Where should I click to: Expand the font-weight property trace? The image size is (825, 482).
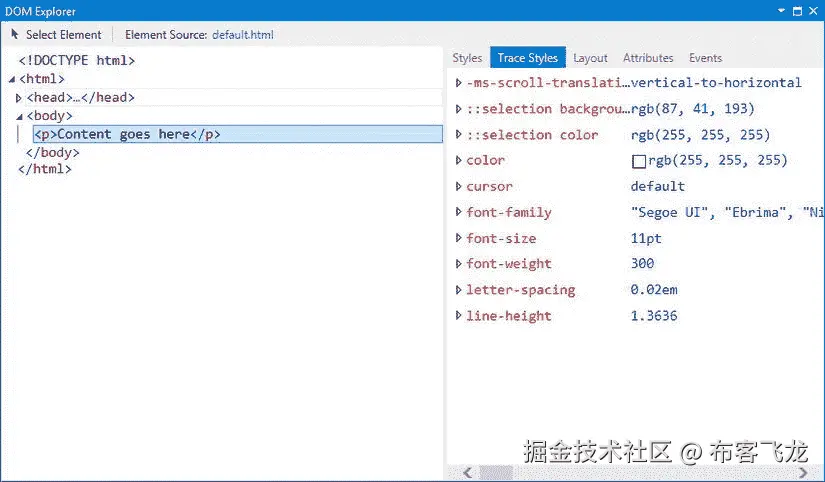point(458,264)
